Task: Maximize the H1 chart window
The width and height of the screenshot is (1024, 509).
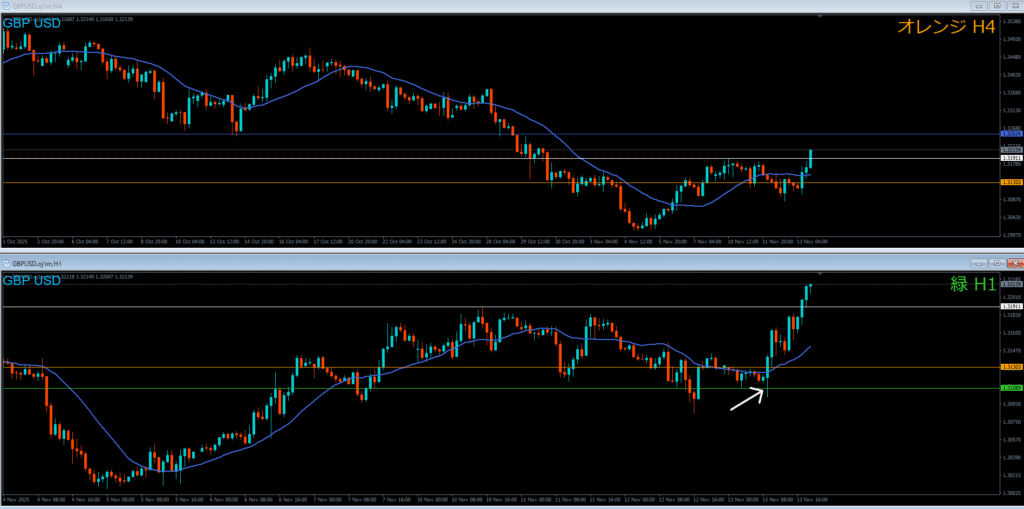Action: pos(995,261)
